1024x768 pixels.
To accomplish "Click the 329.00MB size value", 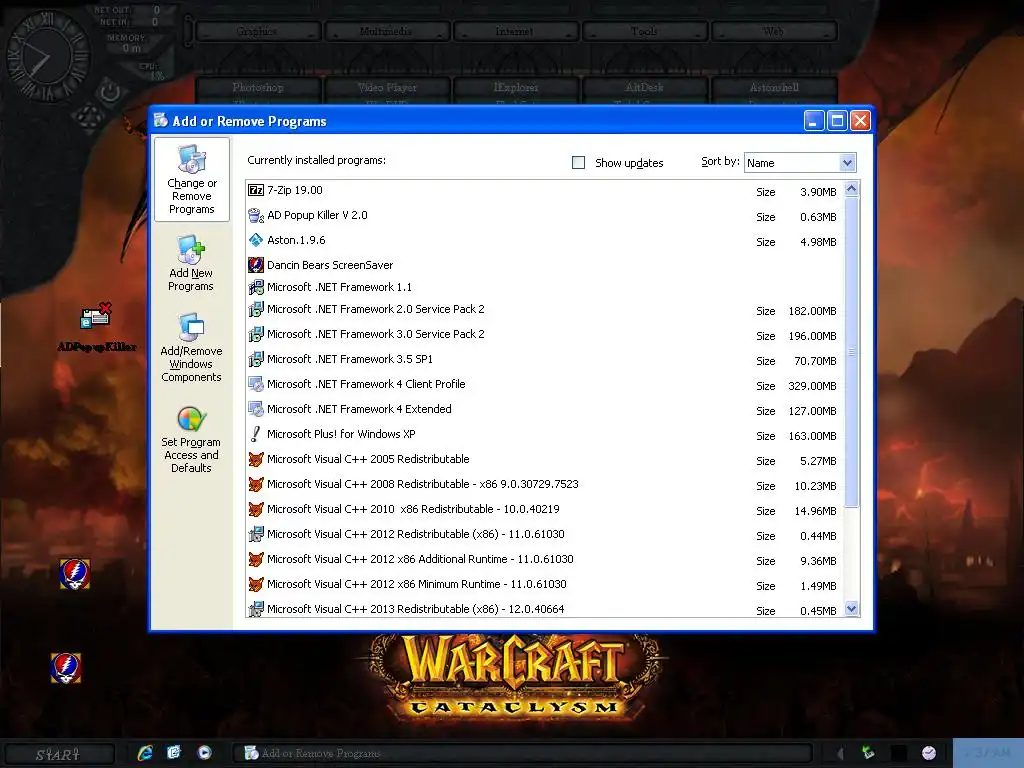I will pyautogui.click(x=812, y=386).
